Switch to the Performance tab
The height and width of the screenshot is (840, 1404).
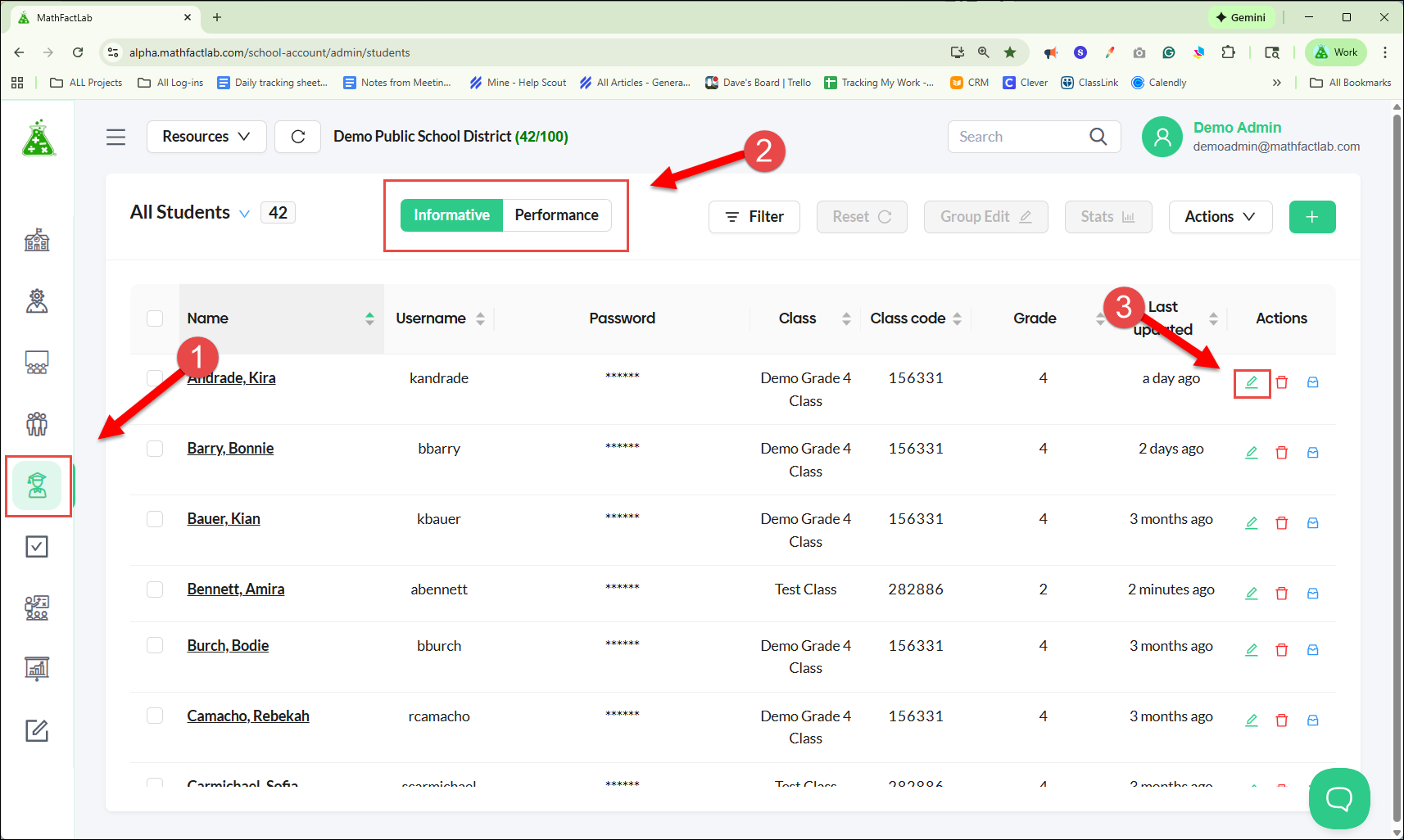point(557,215)
